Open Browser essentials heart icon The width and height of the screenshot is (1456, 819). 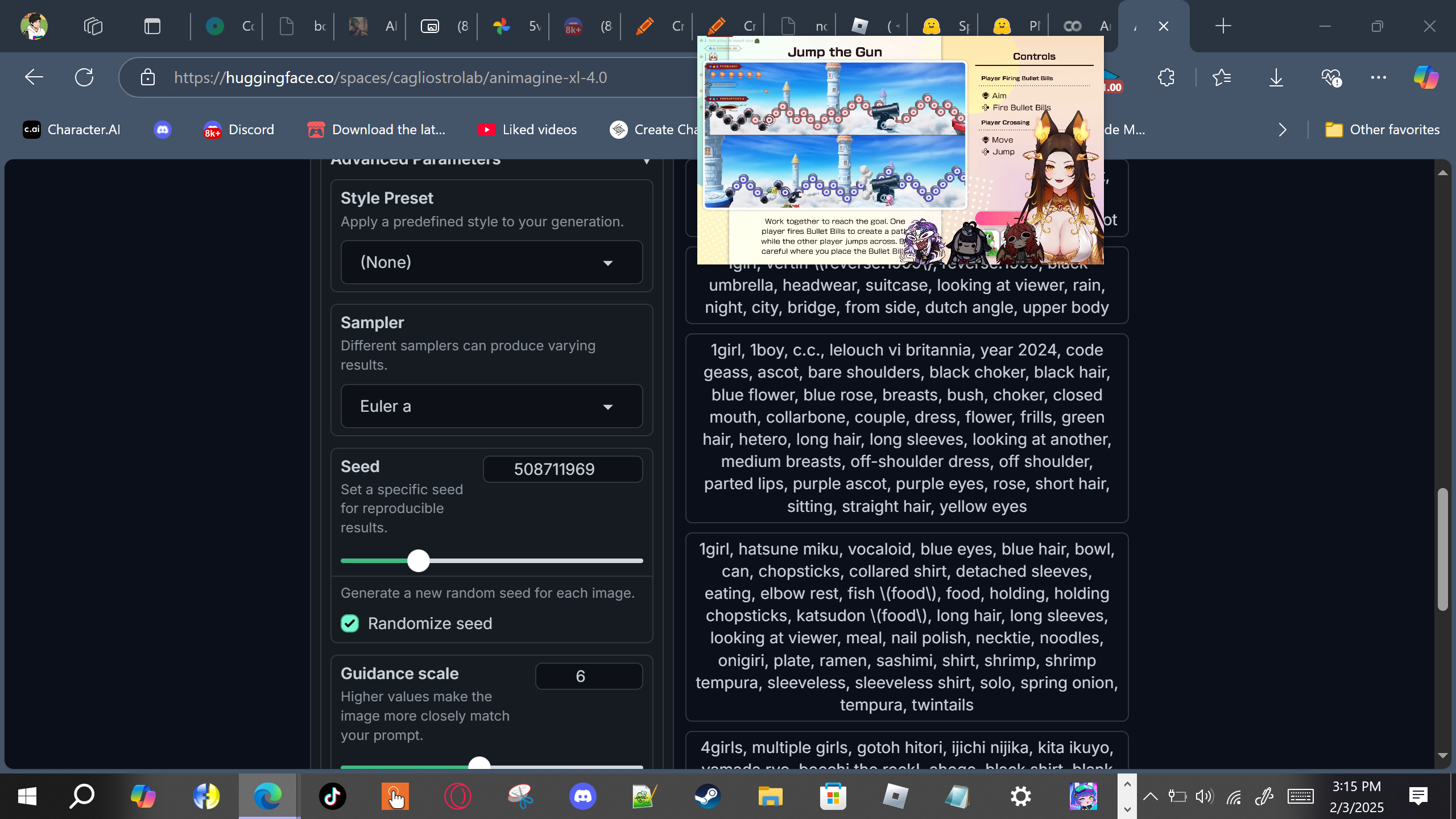[1331, 77]
